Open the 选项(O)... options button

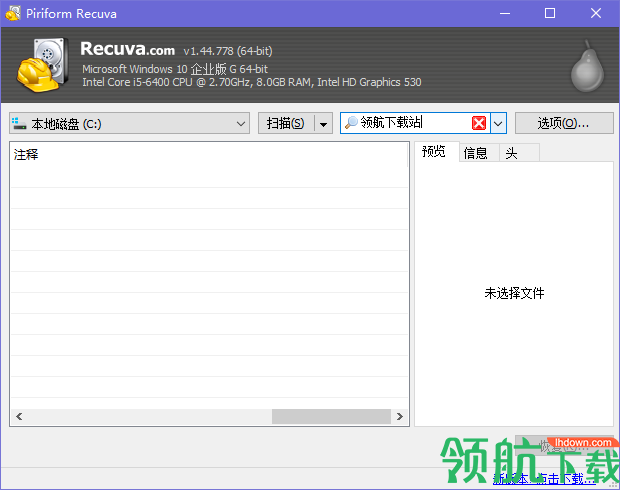[564, 123]
